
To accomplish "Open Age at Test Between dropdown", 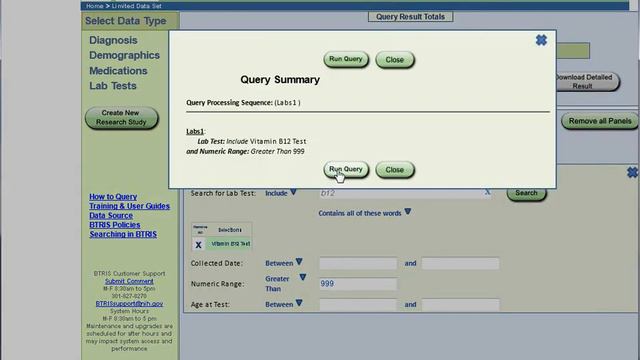I will tap(299, 303).
